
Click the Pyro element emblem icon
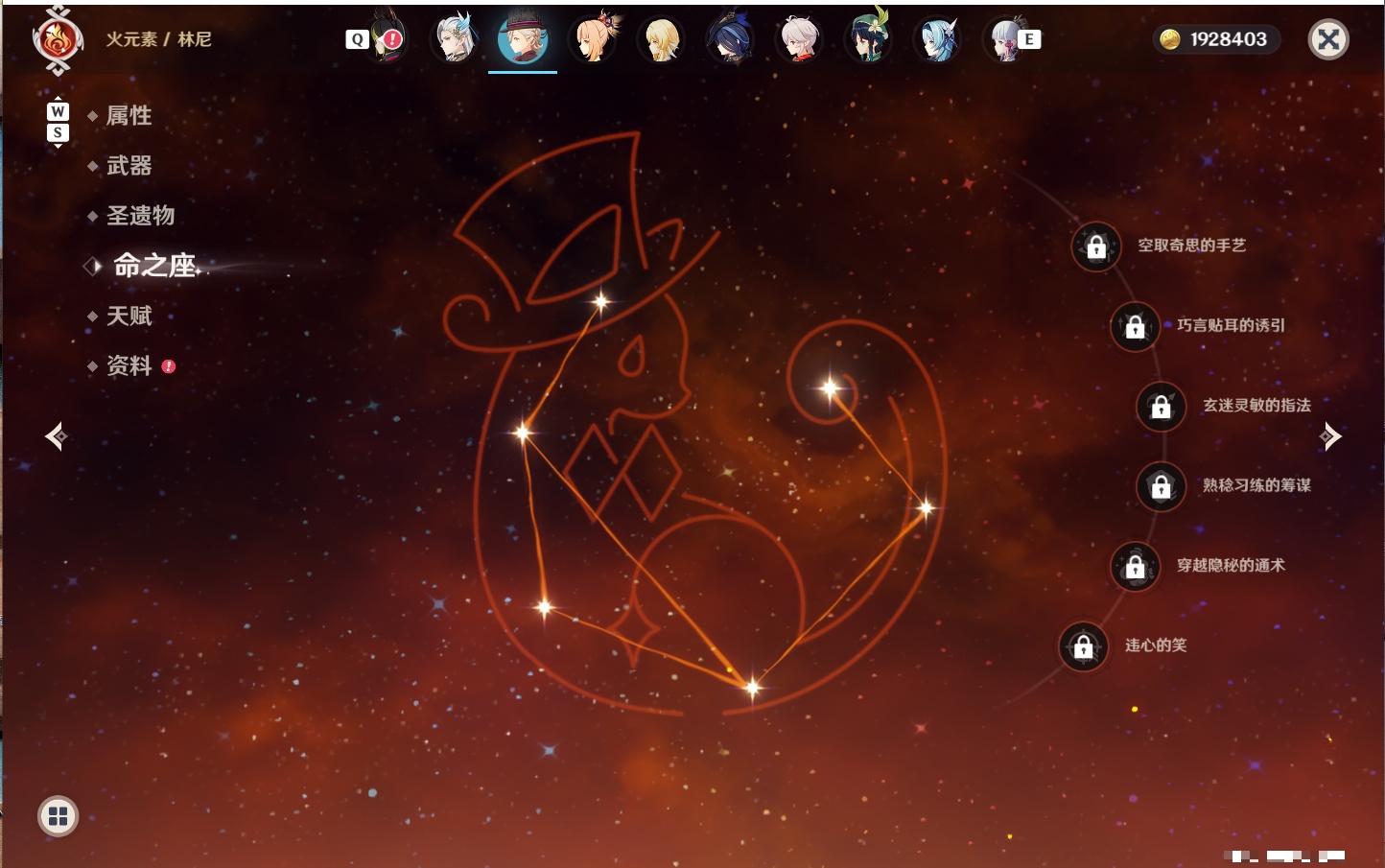pyautogui.click(x=58, y=40)
